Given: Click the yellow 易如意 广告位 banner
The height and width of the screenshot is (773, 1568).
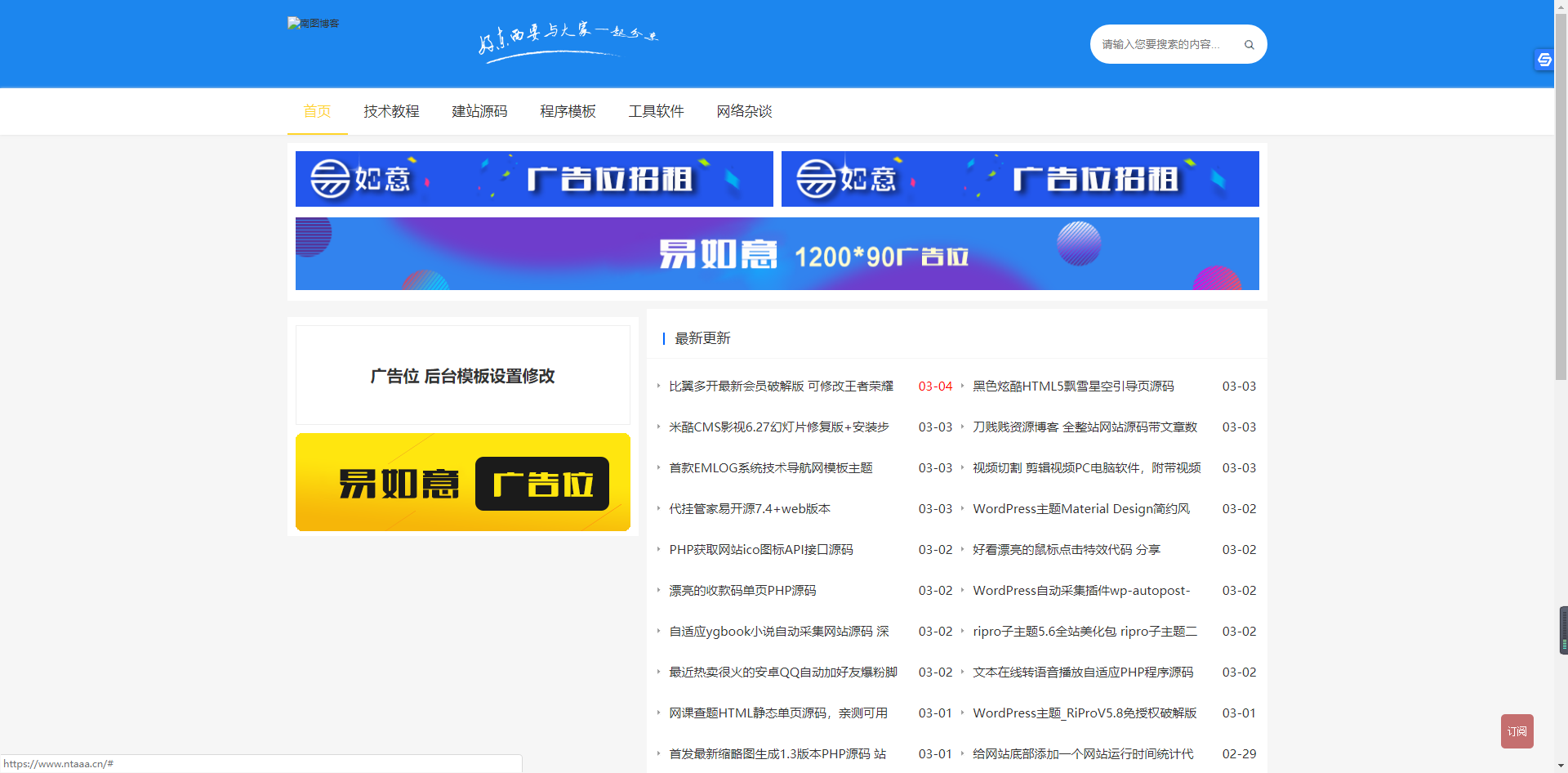Looking at the screenshot, I should 462,482.
